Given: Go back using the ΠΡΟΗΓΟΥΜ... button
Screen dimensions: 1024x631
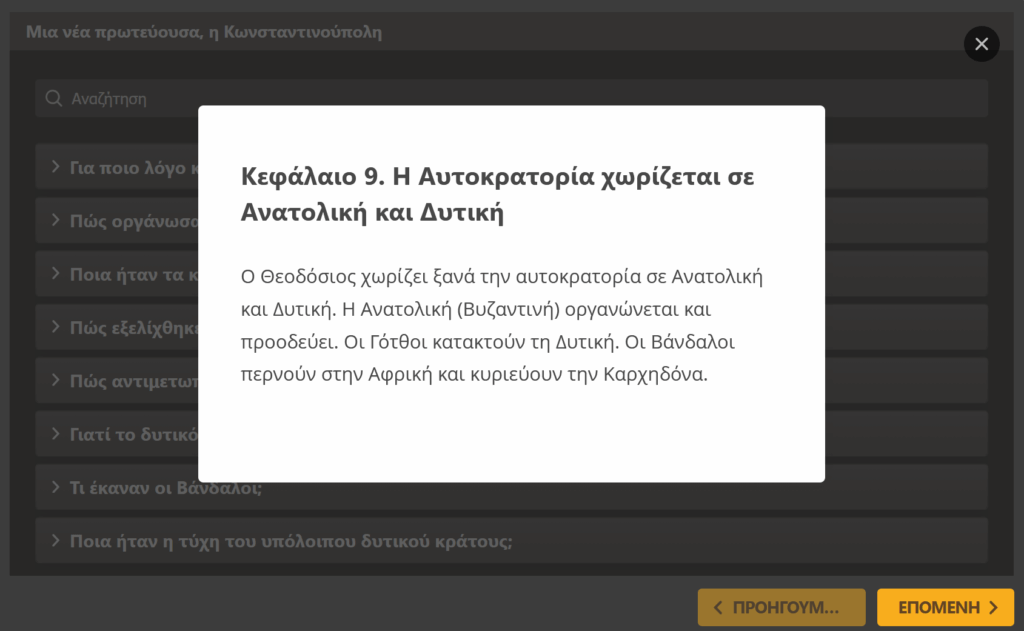Looking at the screenshot, I should pyautogui.click(x=784, y=607).
